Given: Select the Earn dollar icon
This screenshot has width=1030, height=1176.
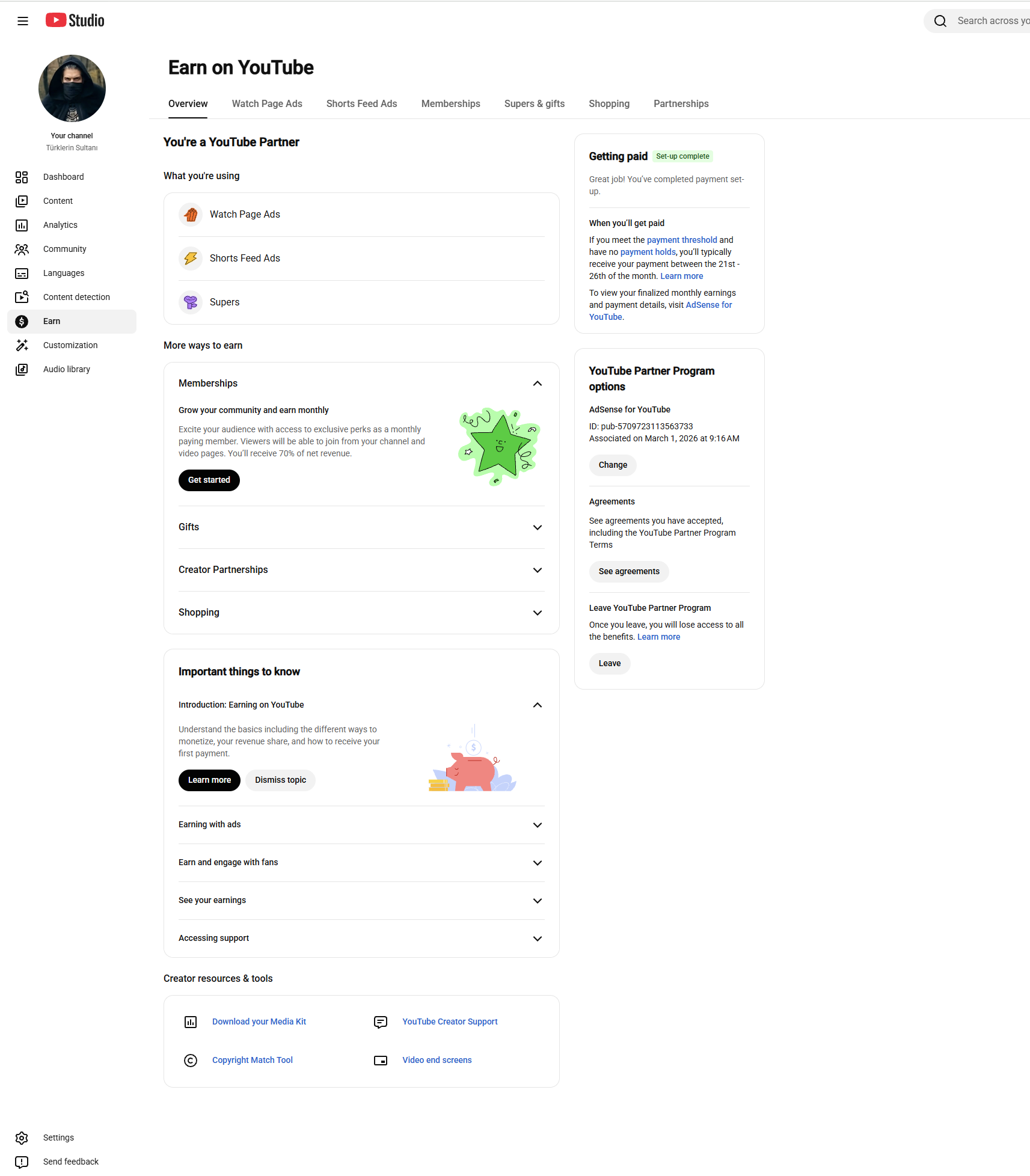Looking at the screenshot, I should (x=22, y=321).
